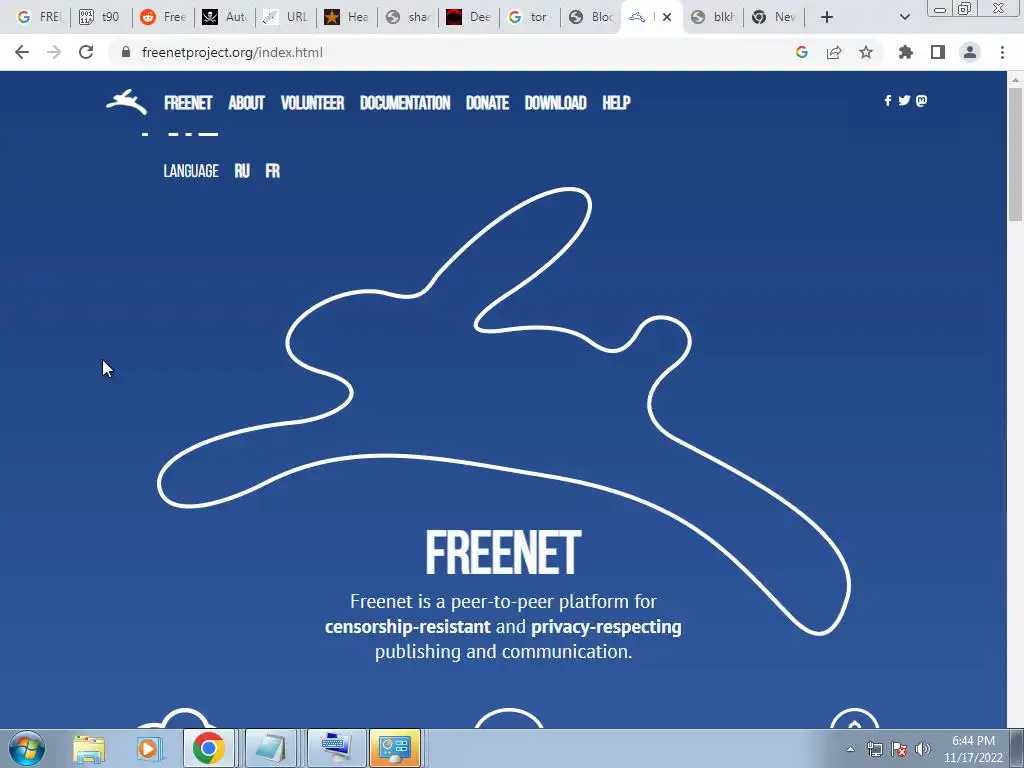Switch site language to FR

click(x=273, y=171)
